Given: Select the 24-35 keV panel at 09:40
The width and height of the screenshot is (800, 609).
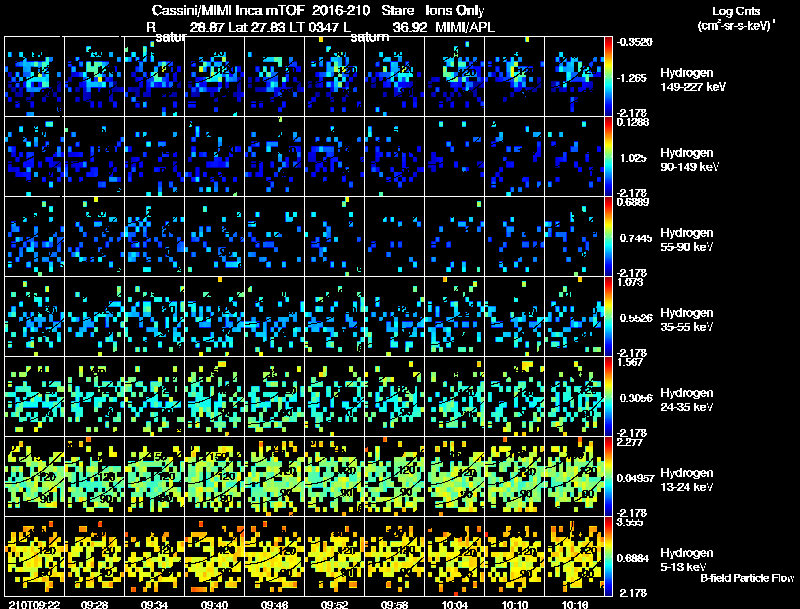Looking at the screenshot, I should pos(214,396).
